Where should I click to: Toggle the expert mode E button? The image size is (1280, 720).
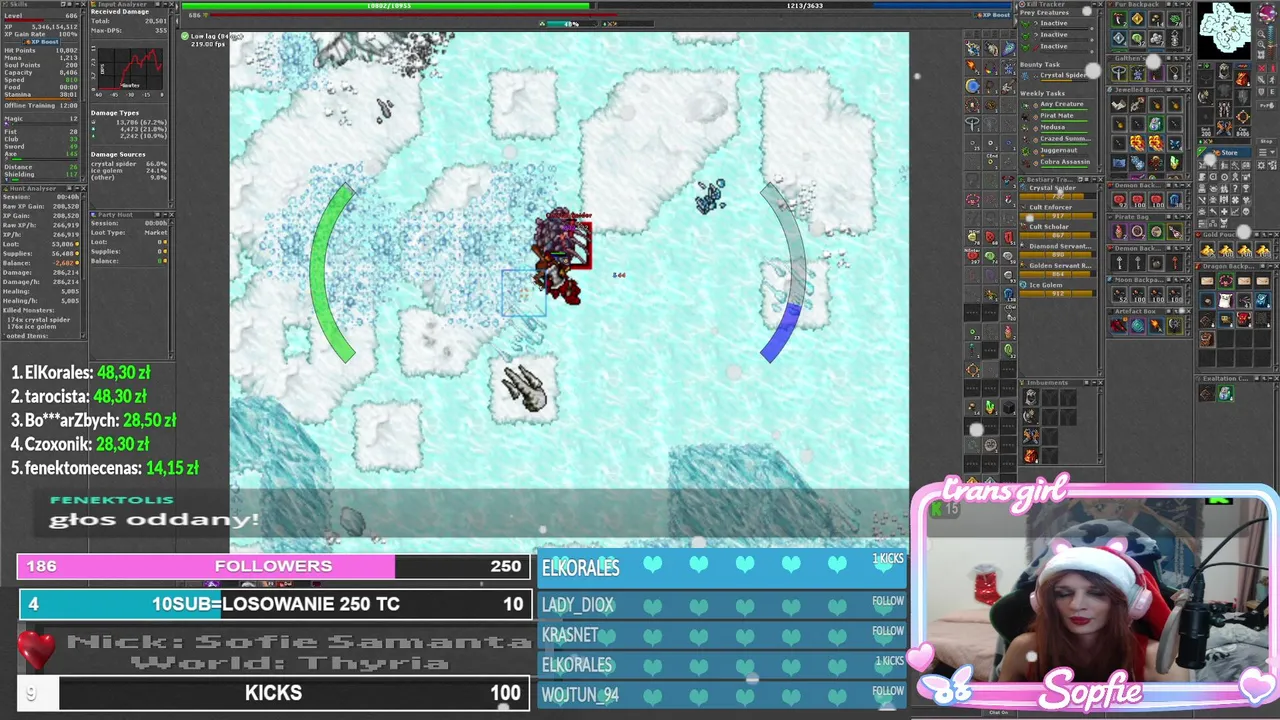tap(1272, 92)
